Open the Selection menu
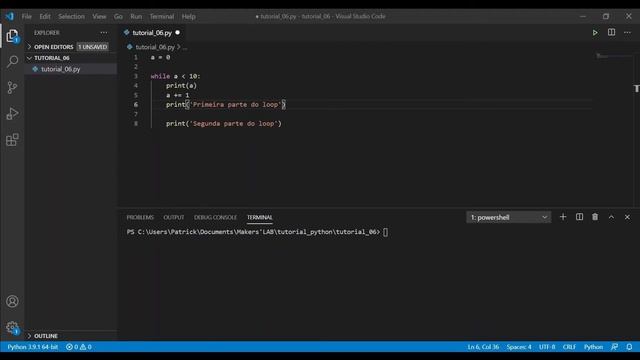 (71, 16)
